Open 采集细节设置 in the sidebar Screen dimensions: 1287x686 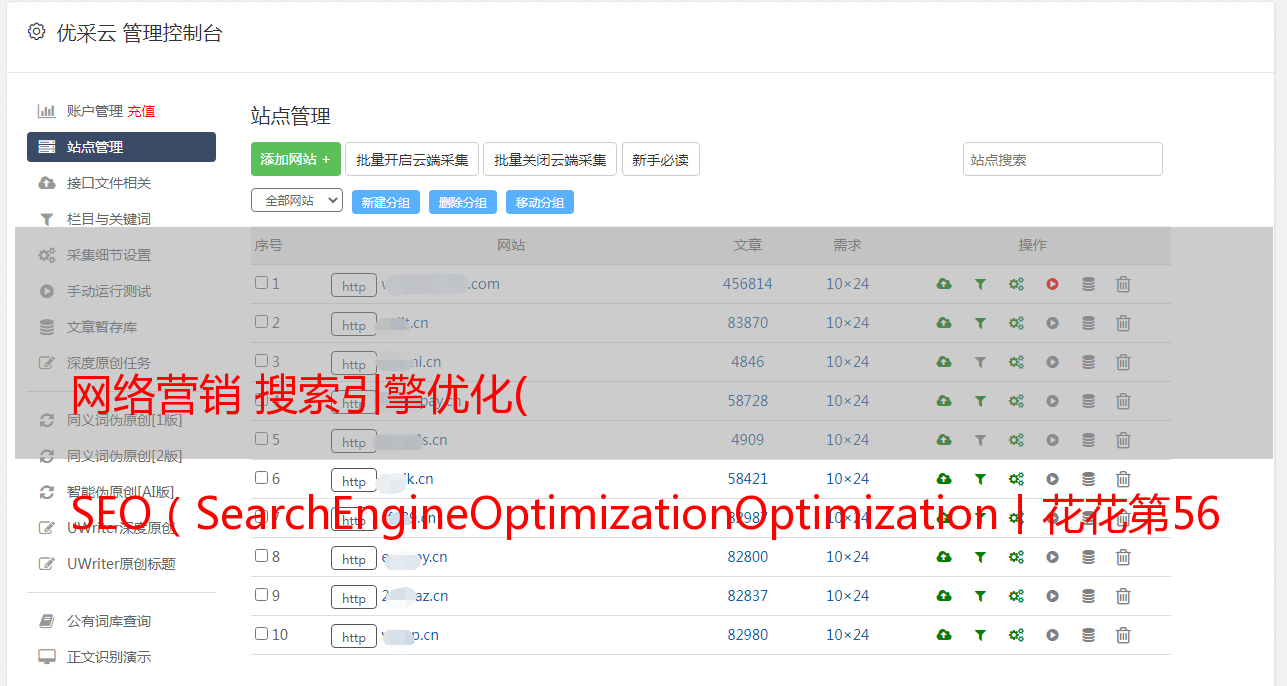tap(109, 255)
